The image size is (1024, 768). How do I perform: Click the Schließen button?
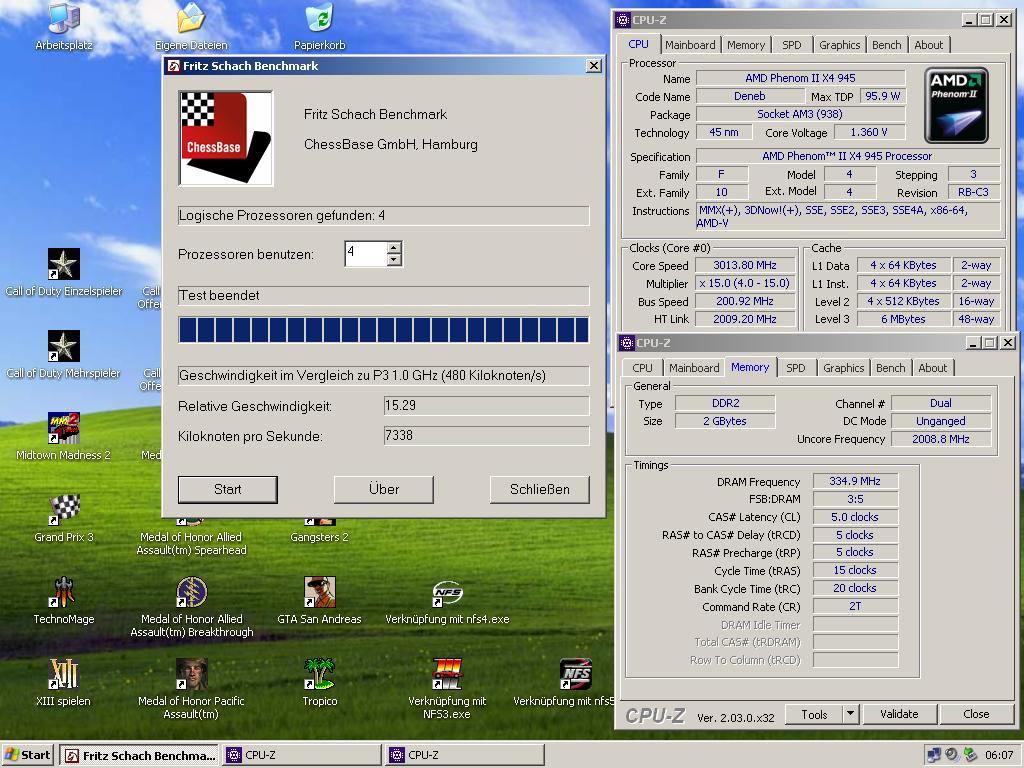click(539, 489)
